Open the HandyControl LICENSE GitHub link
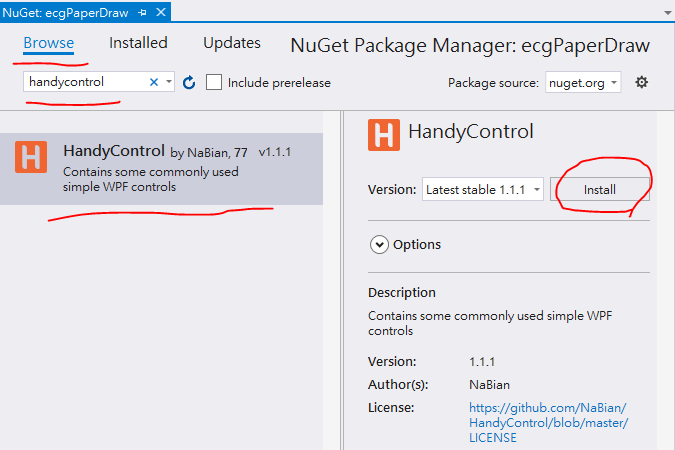Image resolution: width=675 pixels, height=450 pixels. point(548,422)
